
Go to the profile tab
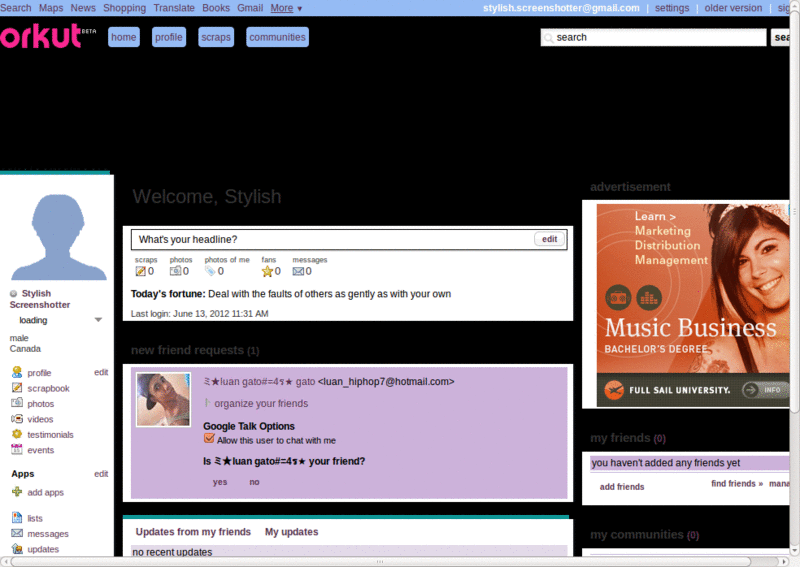point(169,37)
